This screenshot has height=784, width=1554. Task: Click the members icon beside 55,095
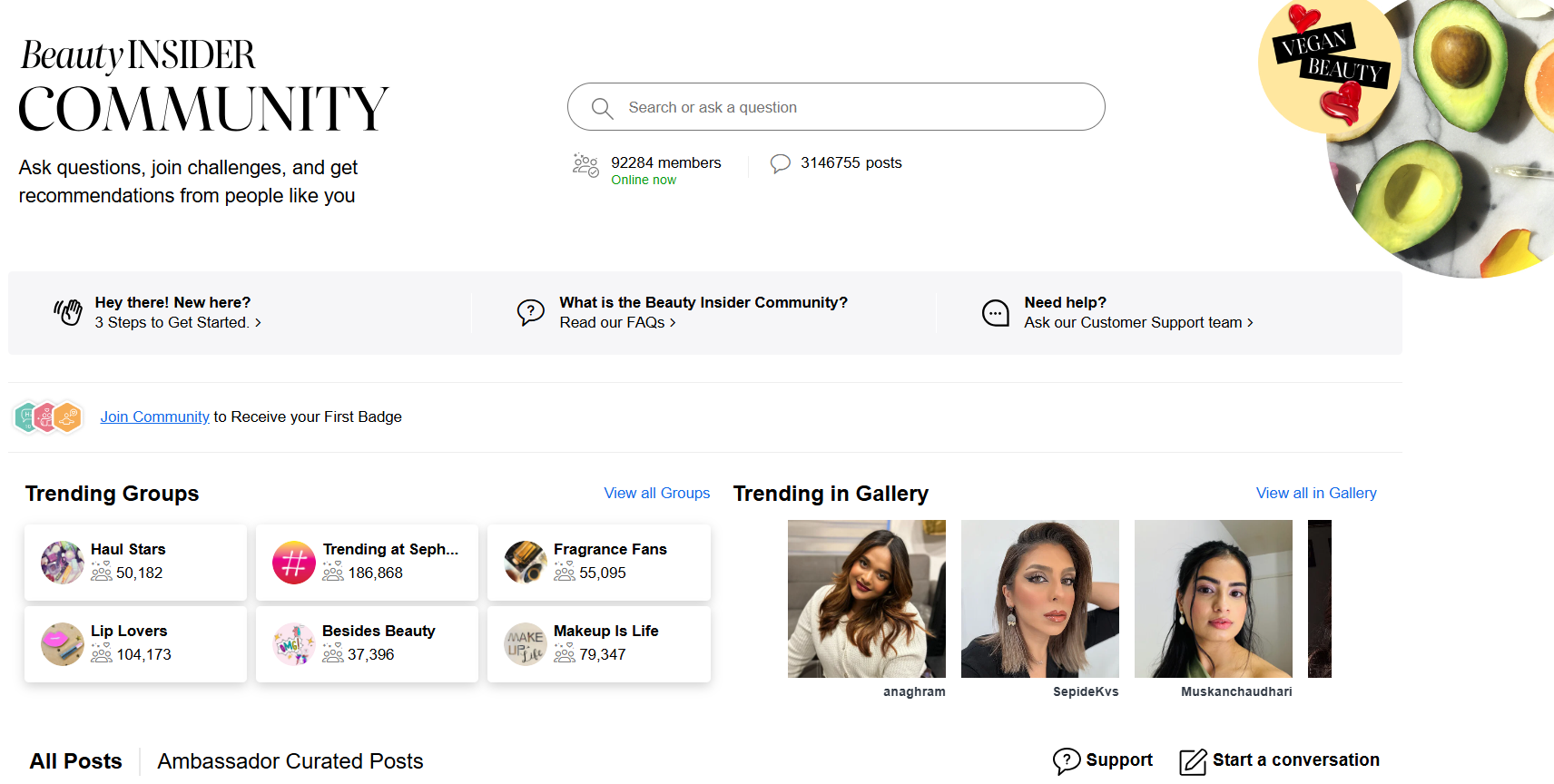click(565, 572)
